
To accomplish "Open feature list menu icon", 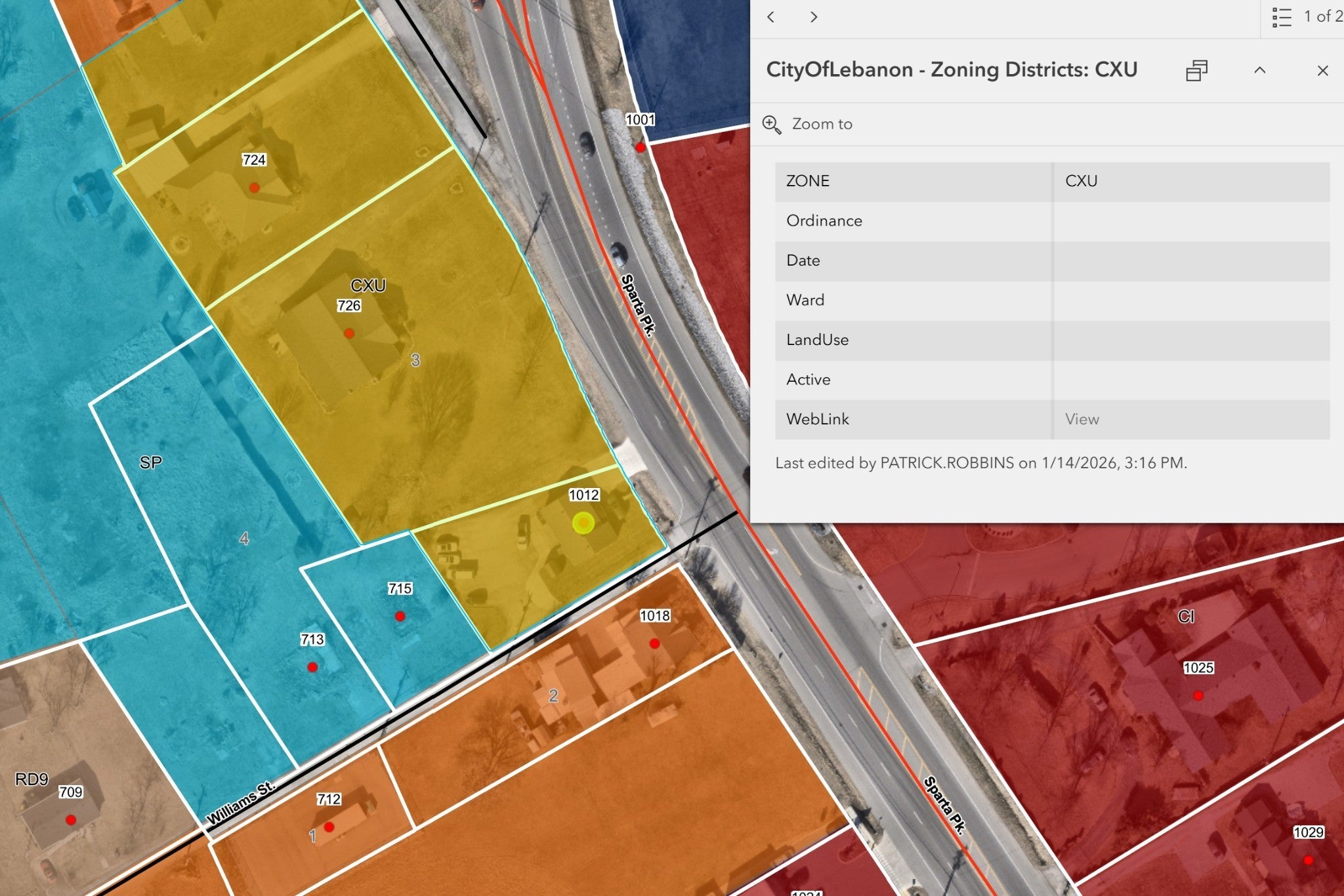I will point(1282,17).
